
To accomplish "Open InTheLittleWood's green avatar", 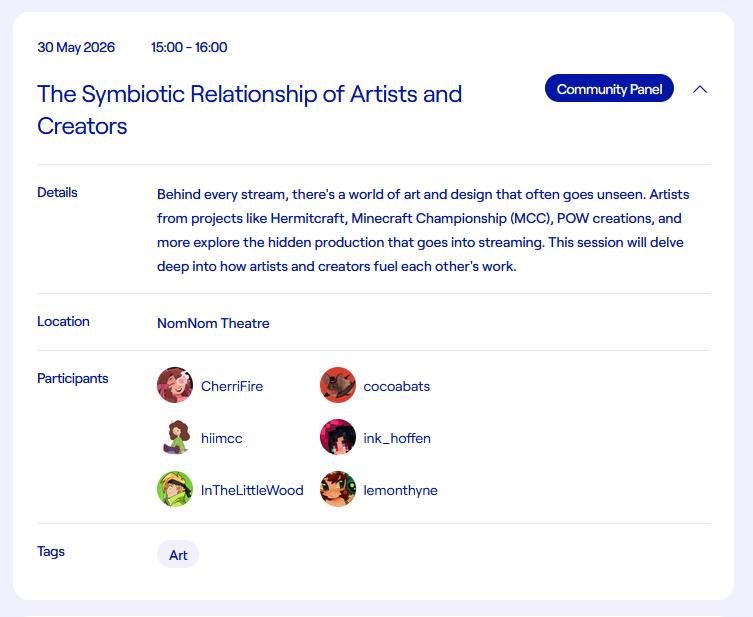I will pos(175,489).
